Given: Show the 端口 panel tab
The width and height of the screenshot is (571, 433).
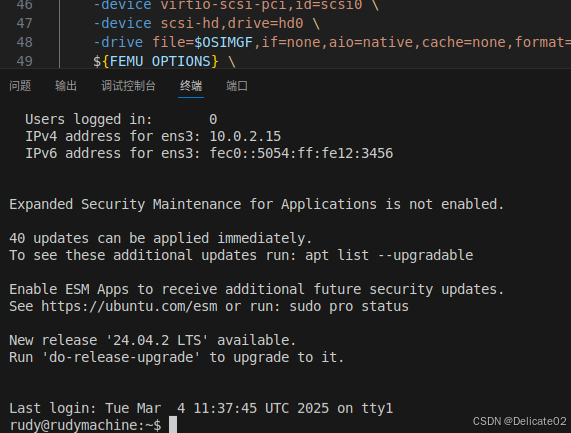Looking at the screenshot, I should (x=237, y=86).
